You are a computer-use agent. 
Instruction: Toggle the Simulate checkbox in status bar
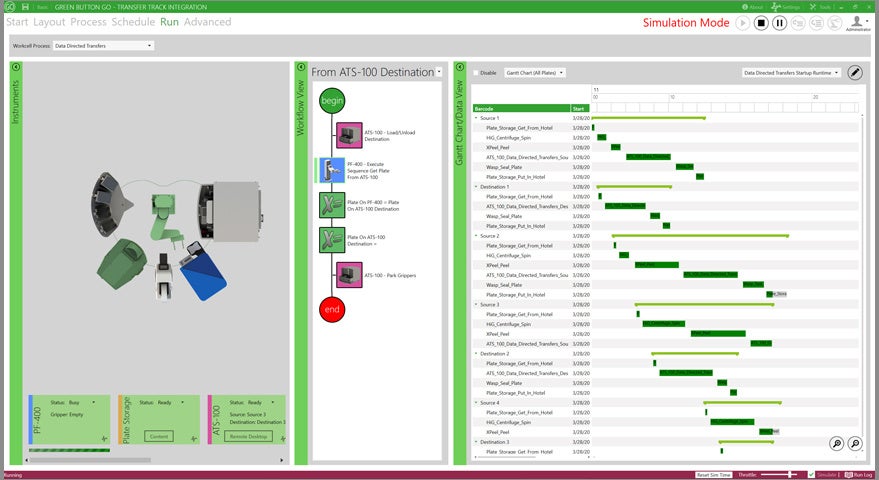pos(811,475)
